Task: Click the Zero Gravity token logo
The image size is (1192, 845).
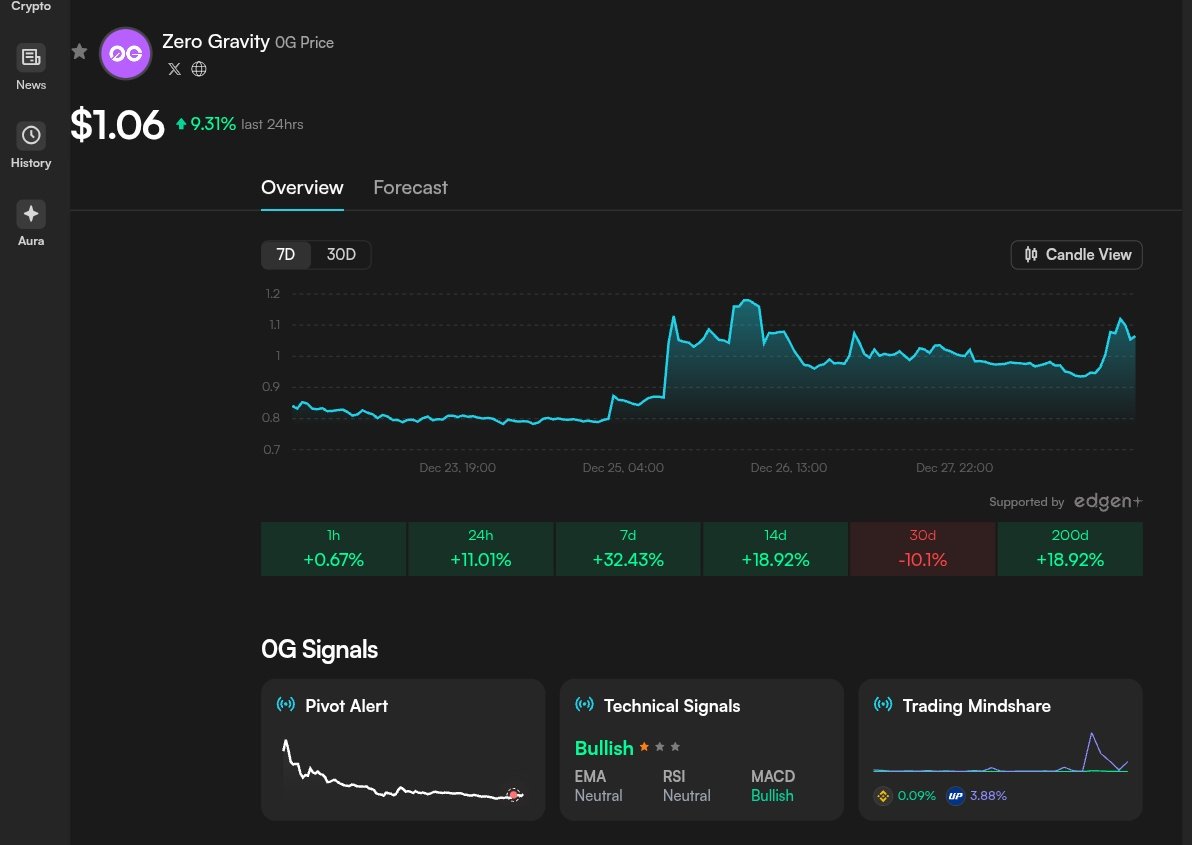Action: coord(125,53)
